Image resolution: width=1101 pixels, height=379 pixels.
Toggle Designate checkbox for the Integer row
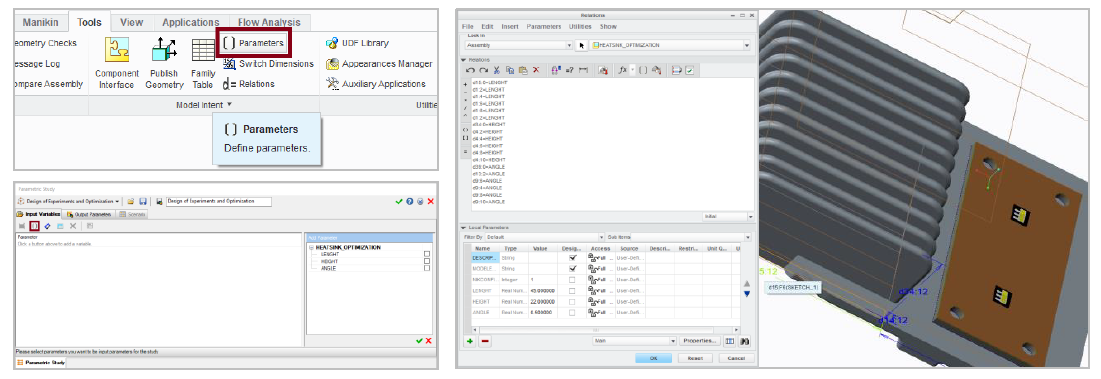point(572,279)
